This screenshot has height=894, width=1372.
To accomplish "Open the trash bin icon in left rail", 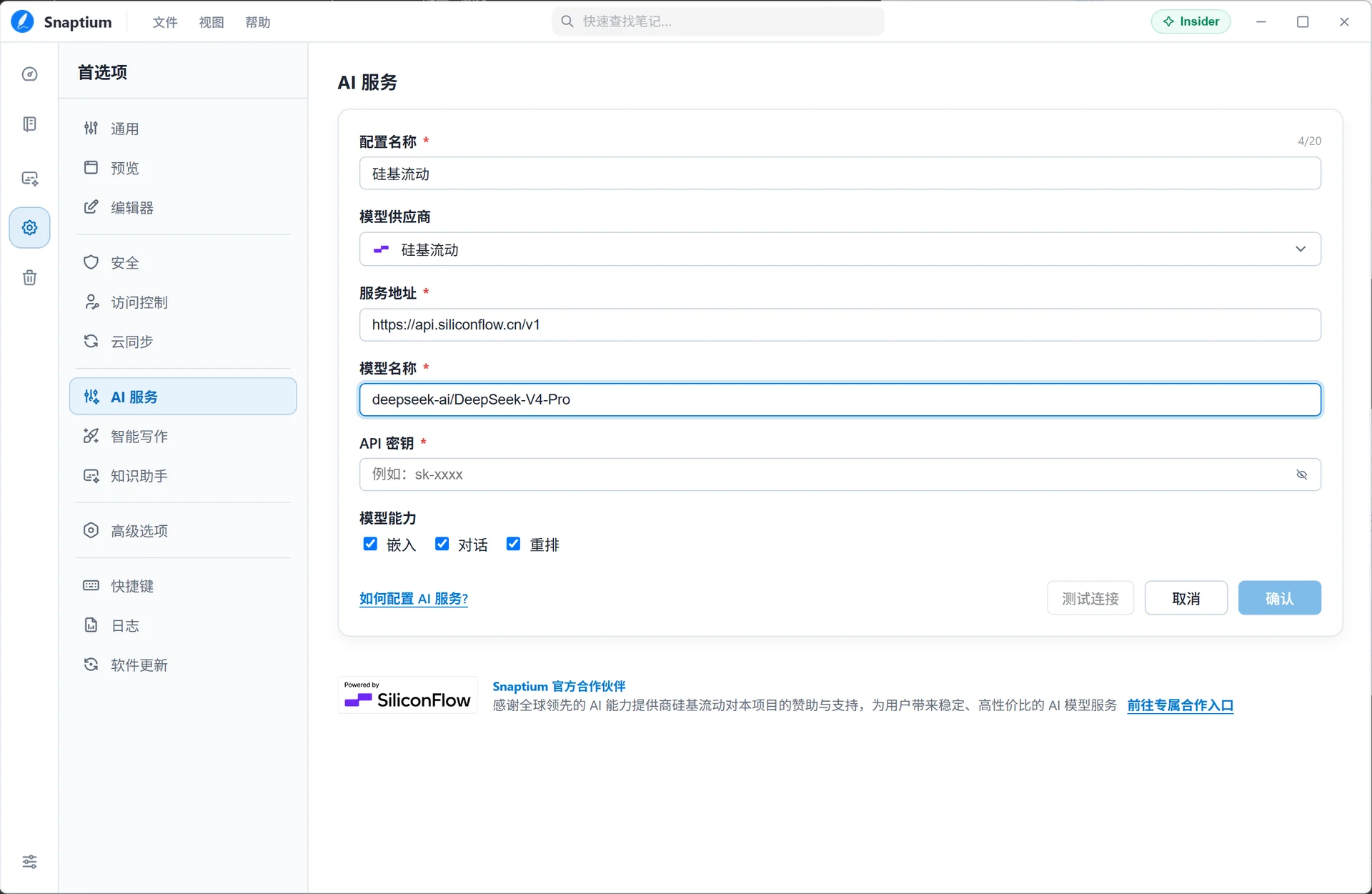I will [x=29, y=277].
